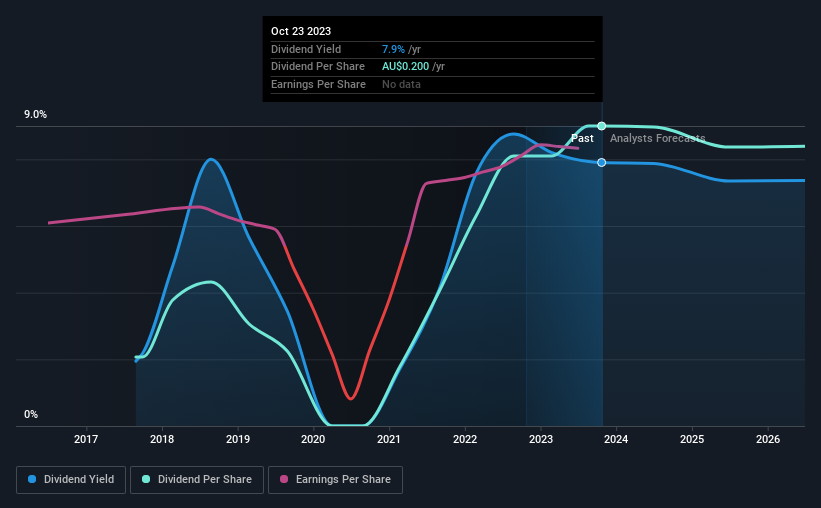Click the tooltip 'Earnings Per Share' row label

[x=318, y=84]
